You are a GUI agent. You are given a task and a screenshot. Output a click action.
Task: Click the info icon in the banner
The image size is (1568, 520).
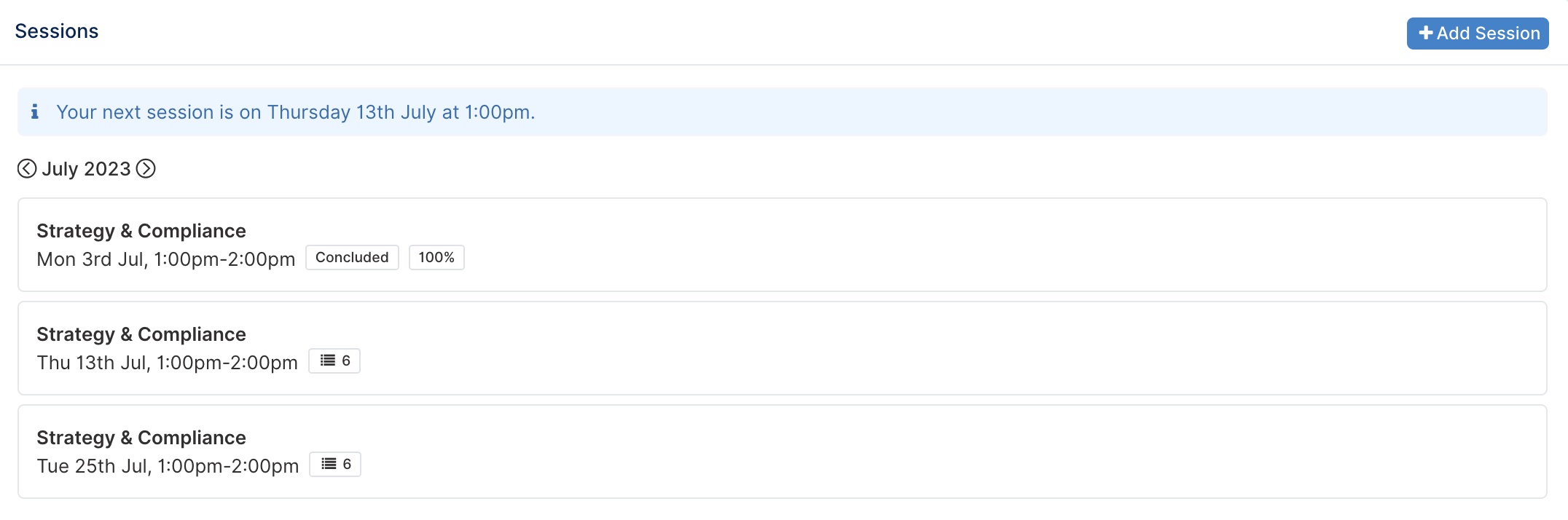pyautogui.click(x=34, y=111)
